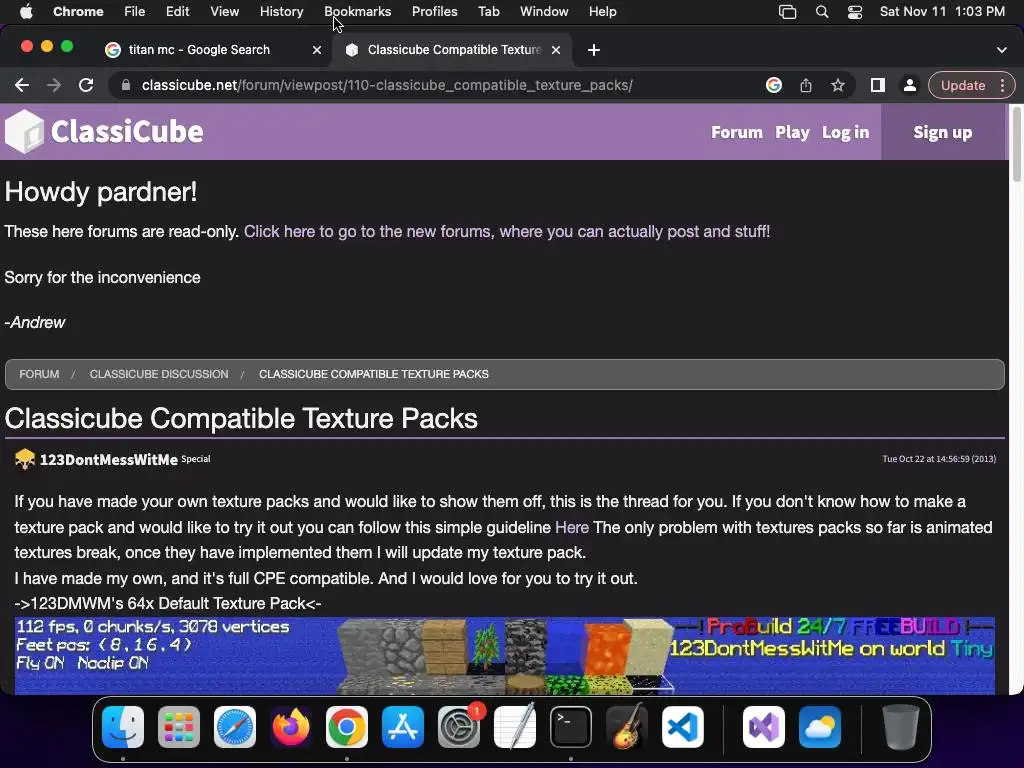Click the page vertical scrollbar
The image size is (1024, 768).
point(1016,144)
